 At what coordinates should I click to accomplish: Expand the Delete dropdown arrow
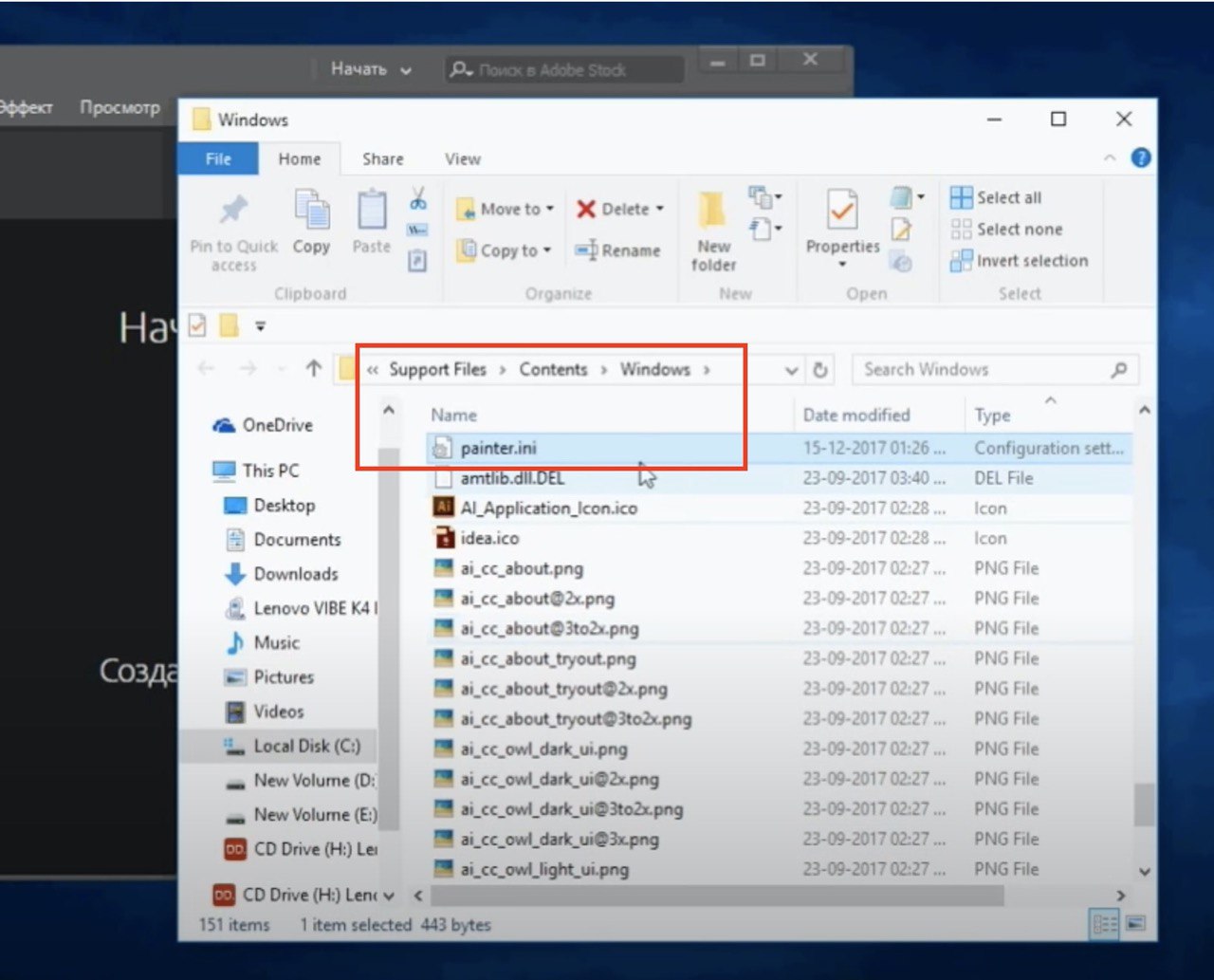coord(660,209)
